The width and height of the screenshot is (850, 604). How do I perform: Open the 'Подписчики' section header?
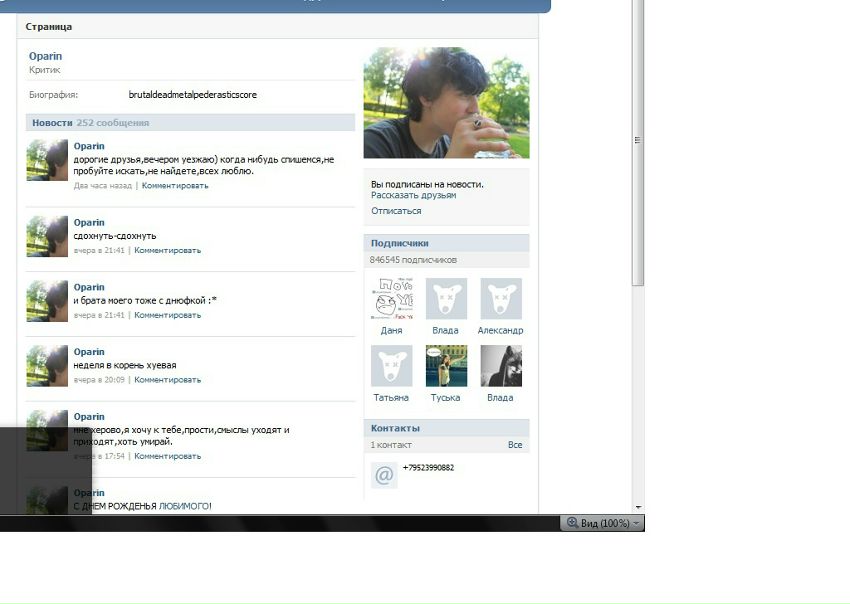coord(400,243)
